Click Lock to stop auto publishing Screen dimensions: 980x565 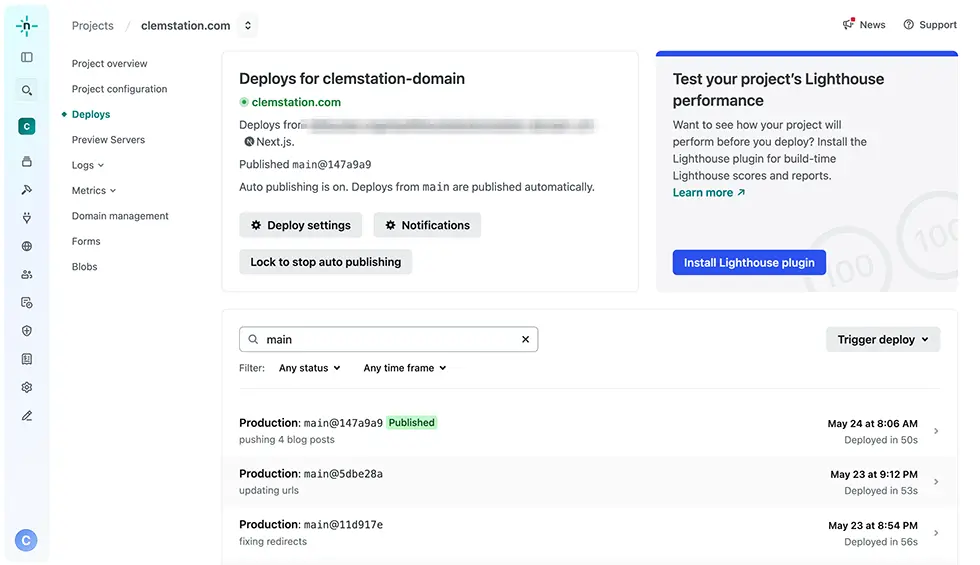click(326, 262)
